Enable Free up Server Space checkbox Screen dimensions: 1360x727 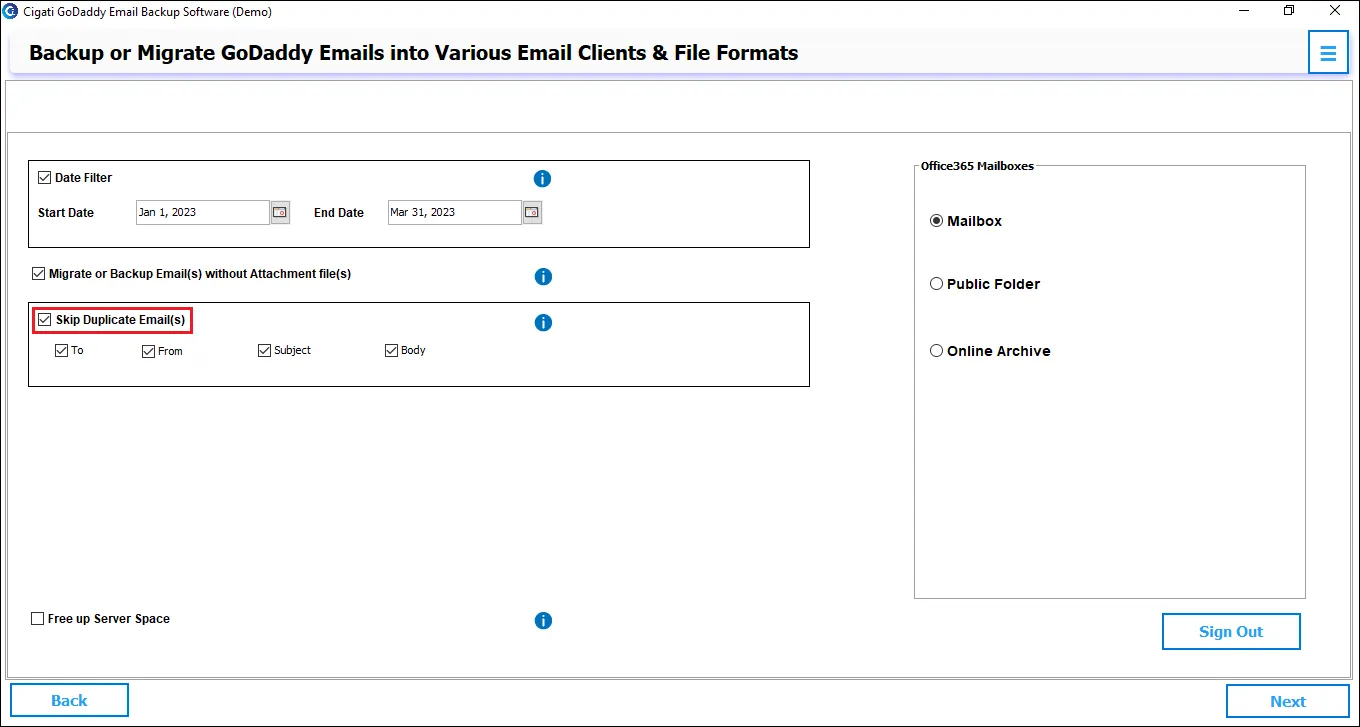pyautogui.click(x=38, y=619)
